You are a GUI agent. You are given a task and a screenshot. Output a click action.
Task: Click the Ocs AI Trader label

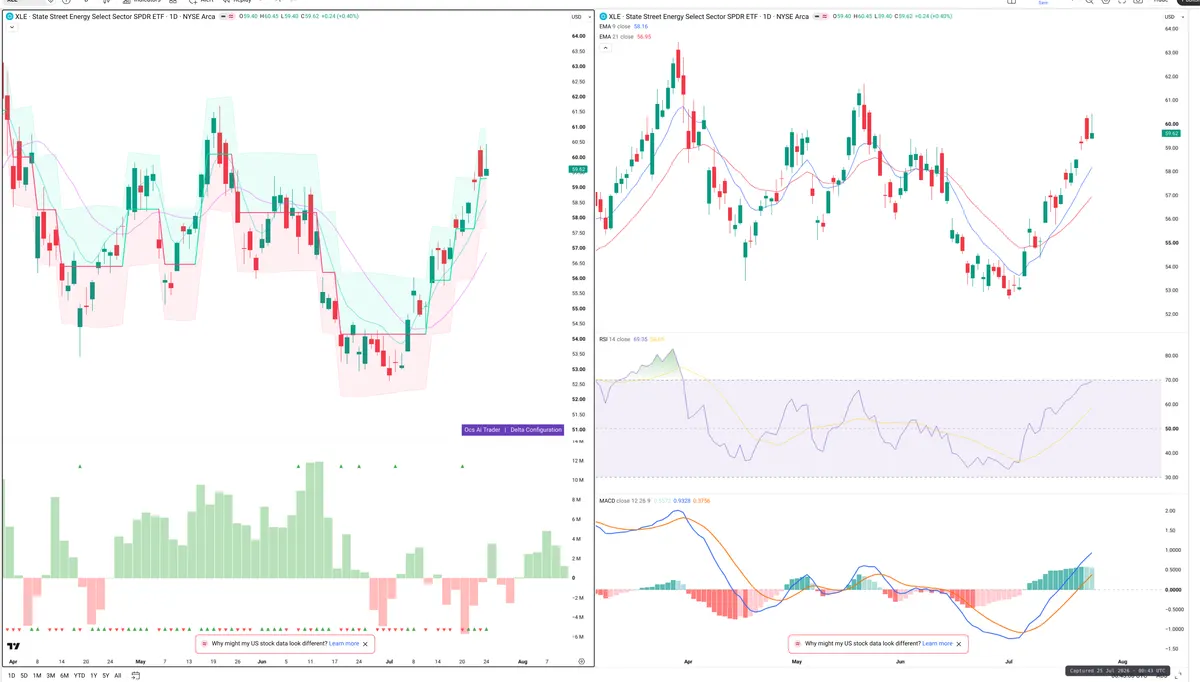pos(483,430)
